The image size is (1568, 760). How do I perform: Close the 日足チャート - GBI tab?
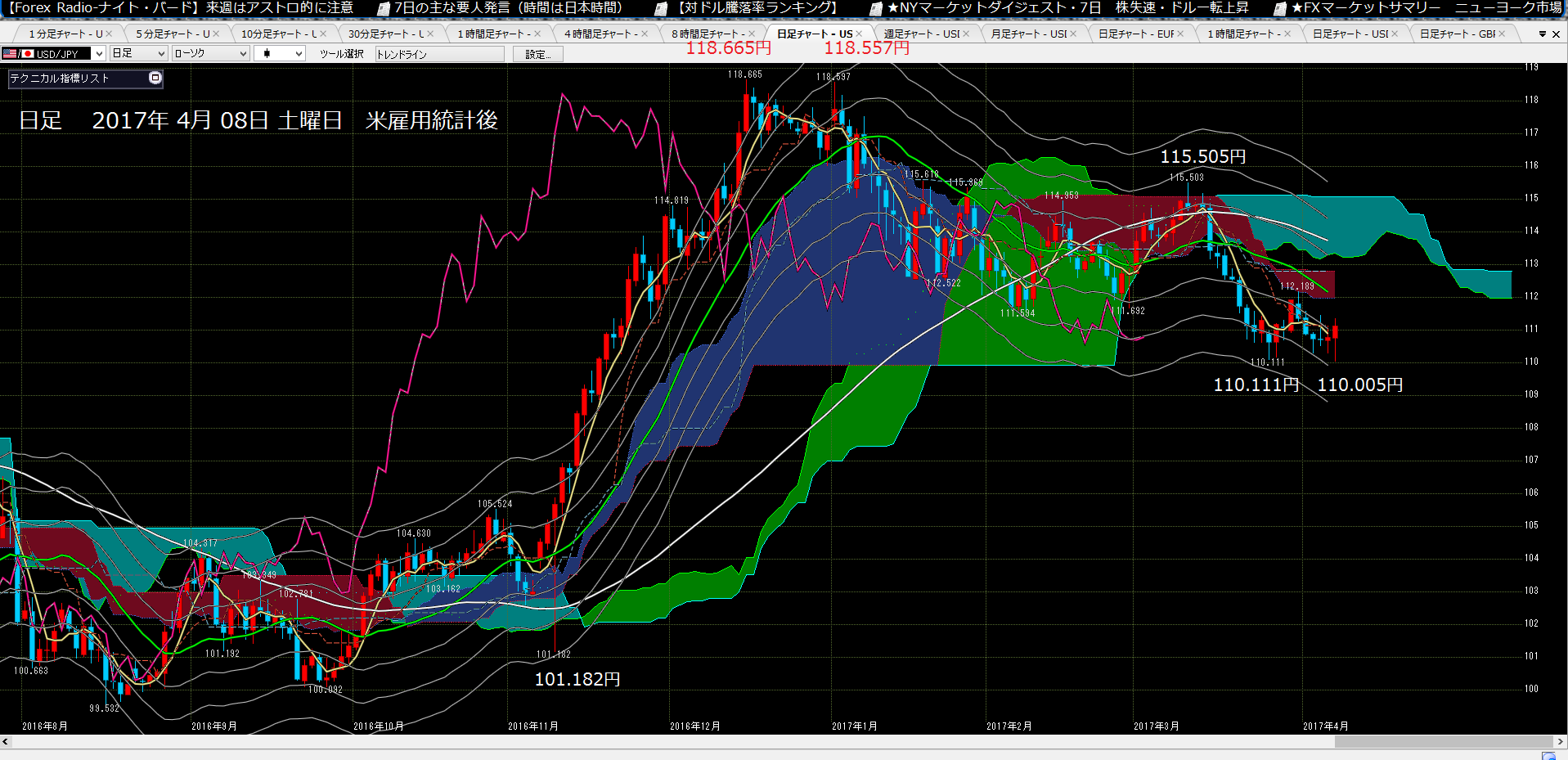1502,34
